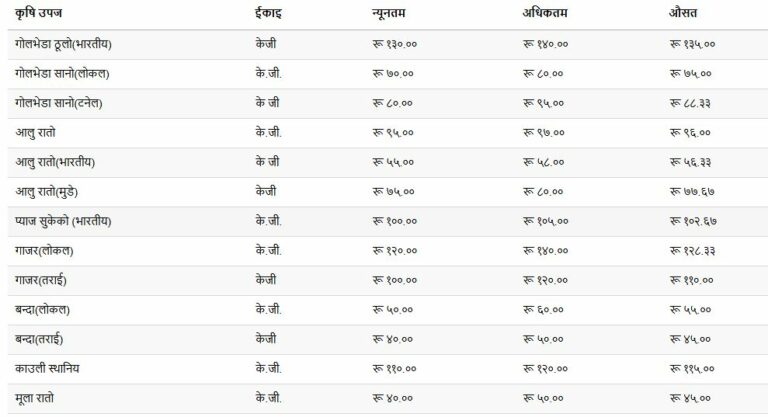The width and height of the screenshot is (768, 417).
Task: Select the गाजर(तराई) product cell
Action: point(41,280)
